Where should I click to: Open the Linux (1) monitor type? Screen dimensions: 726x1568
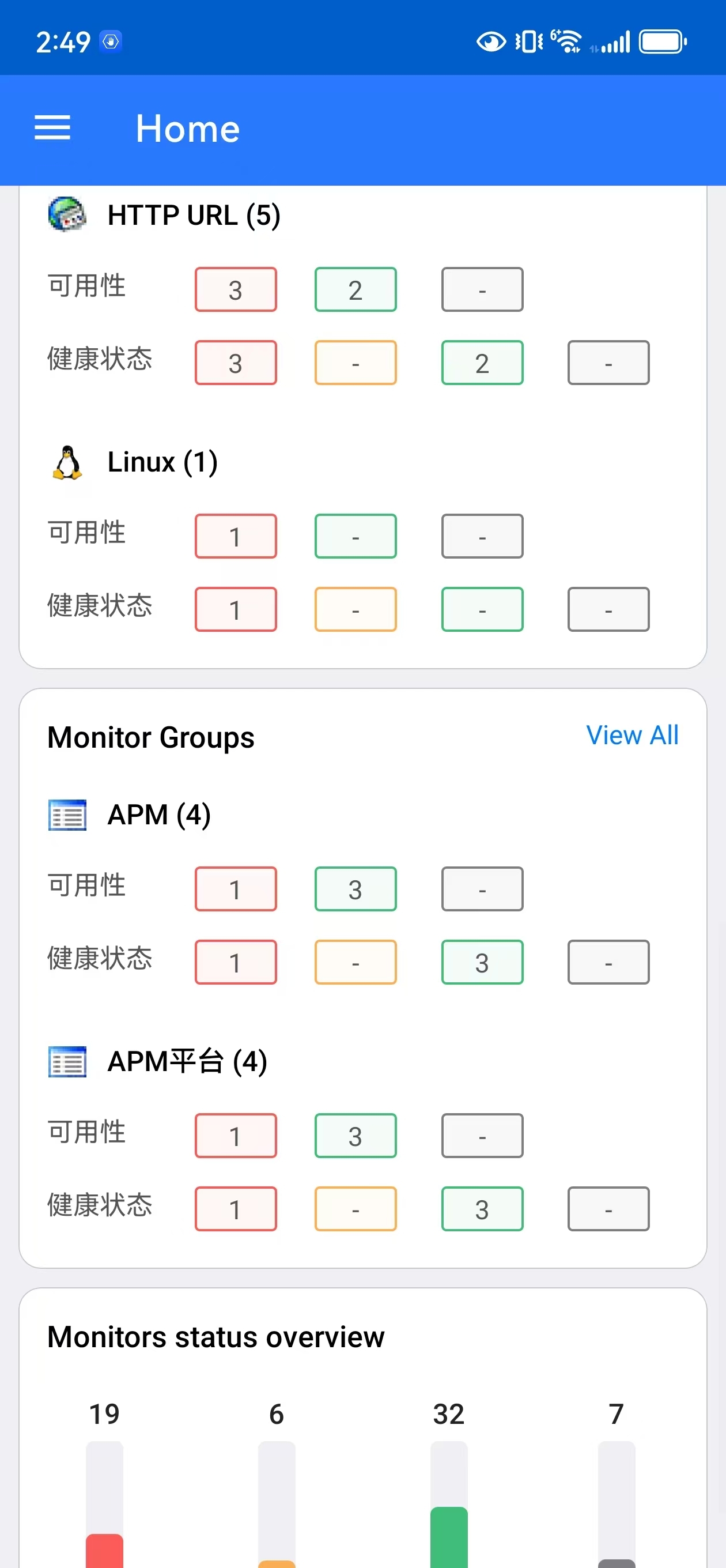pos(162,462)
